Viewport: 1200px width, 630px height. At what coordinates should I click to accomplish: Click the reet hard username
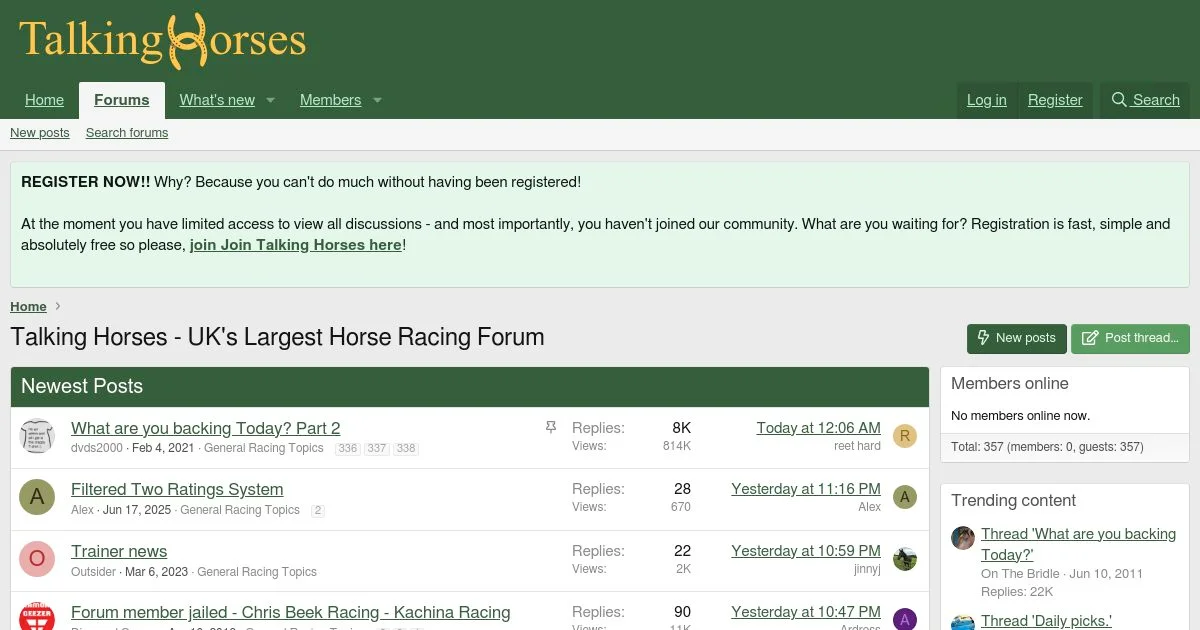(x=857, y=446)
